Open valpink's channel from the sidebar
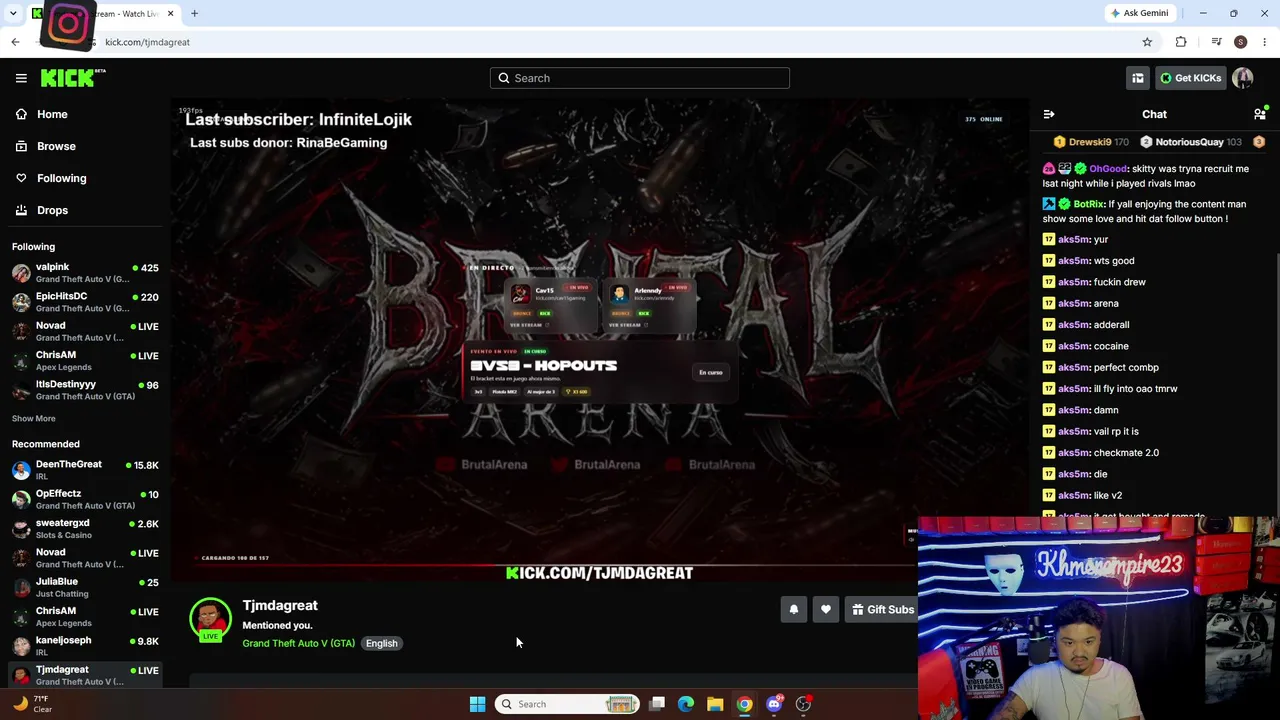 click(85, 273)
